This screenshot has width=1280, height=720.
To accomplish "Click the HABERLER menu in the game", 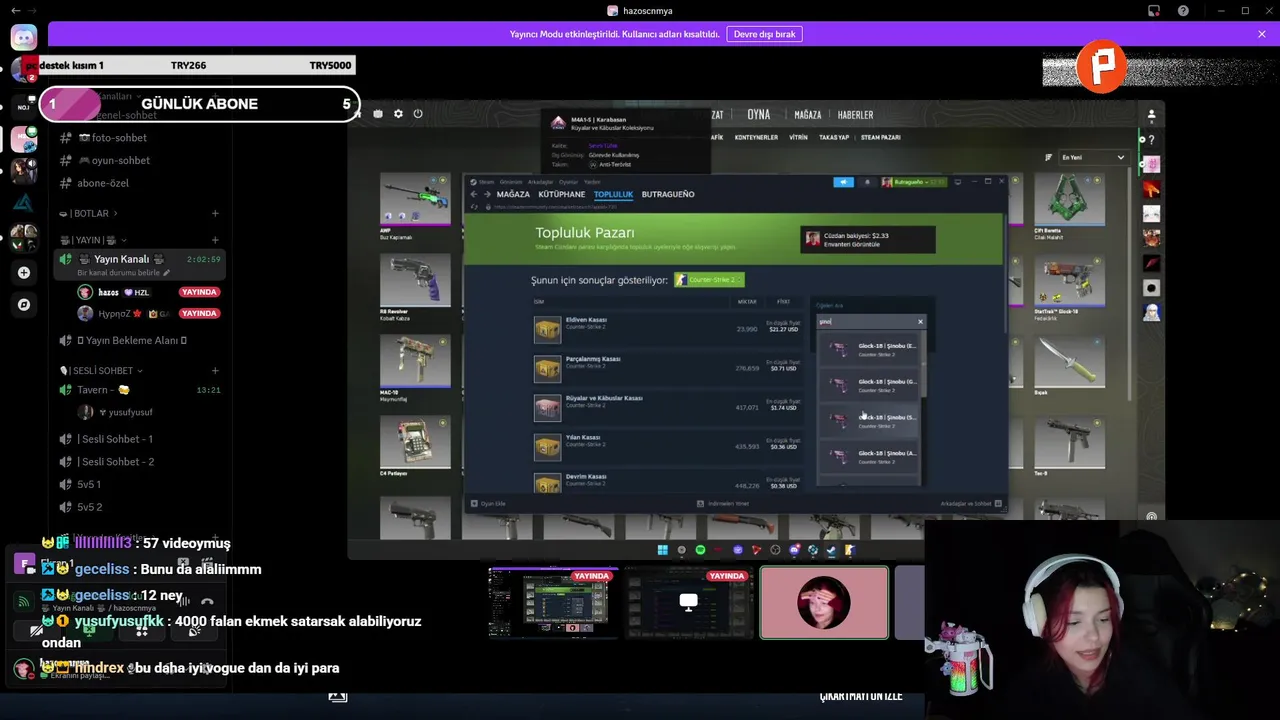I will click(855, 115).
